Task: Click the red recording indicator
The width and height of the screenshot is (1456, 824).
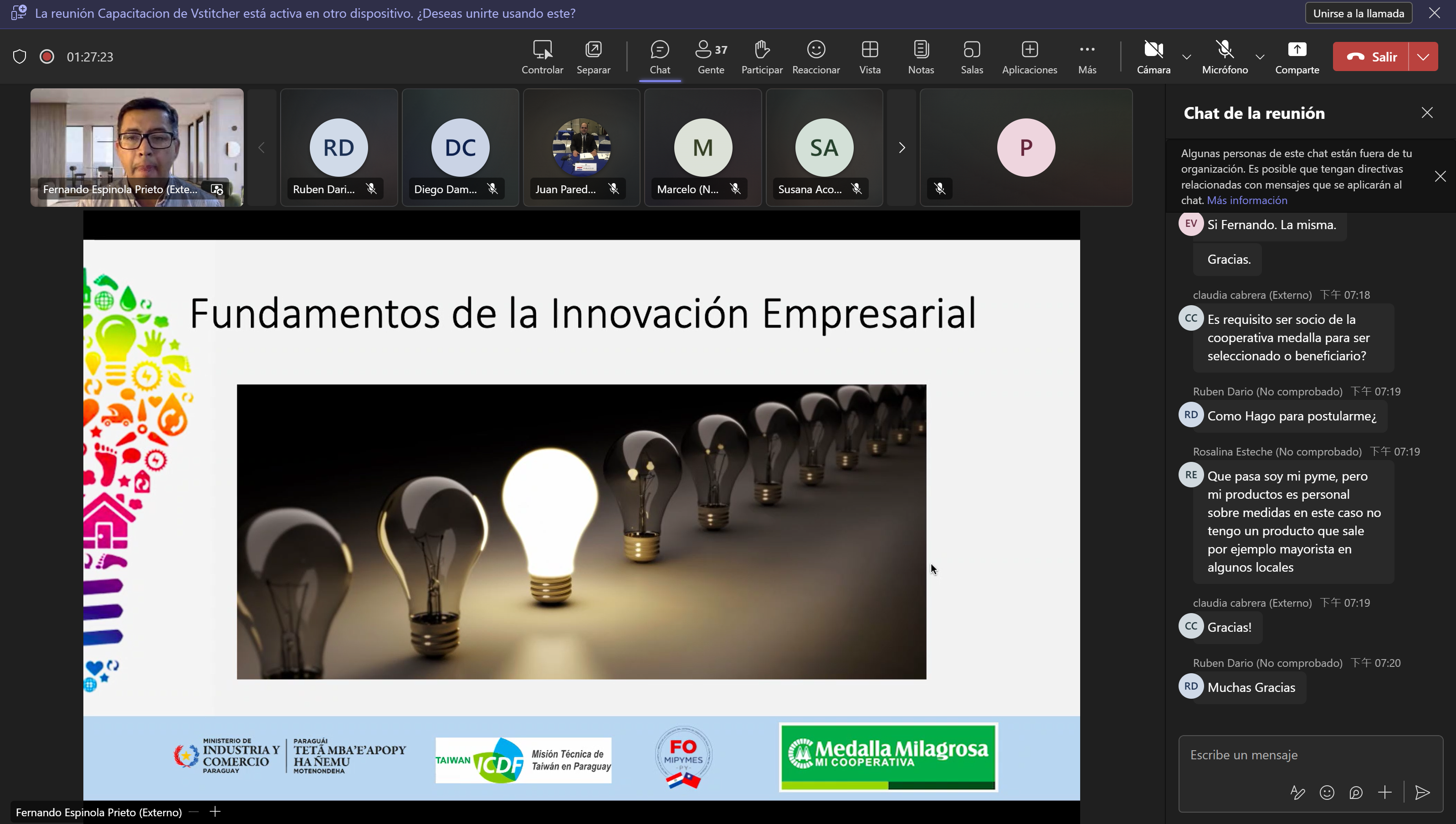Action: pos(47,56)
